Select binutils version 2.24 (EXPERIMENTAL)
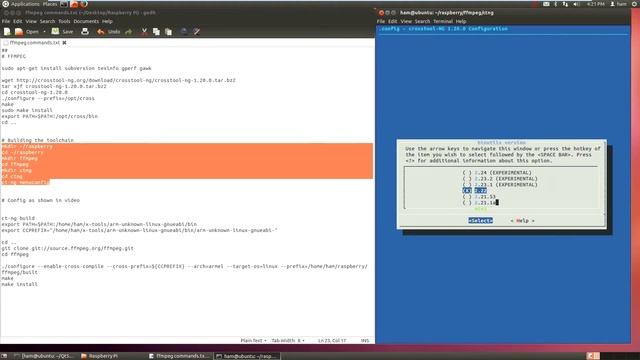This screenshot has width=640, height=360. pos(497,173)
